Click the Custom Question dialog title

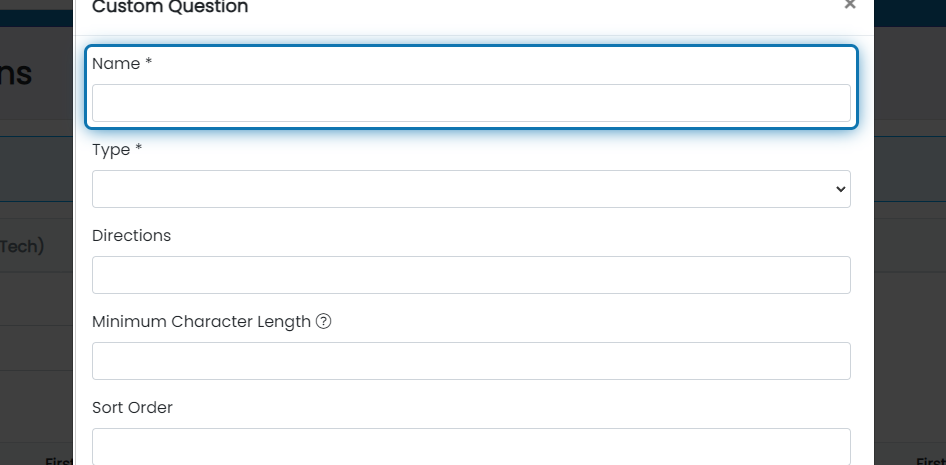(170, 7)
